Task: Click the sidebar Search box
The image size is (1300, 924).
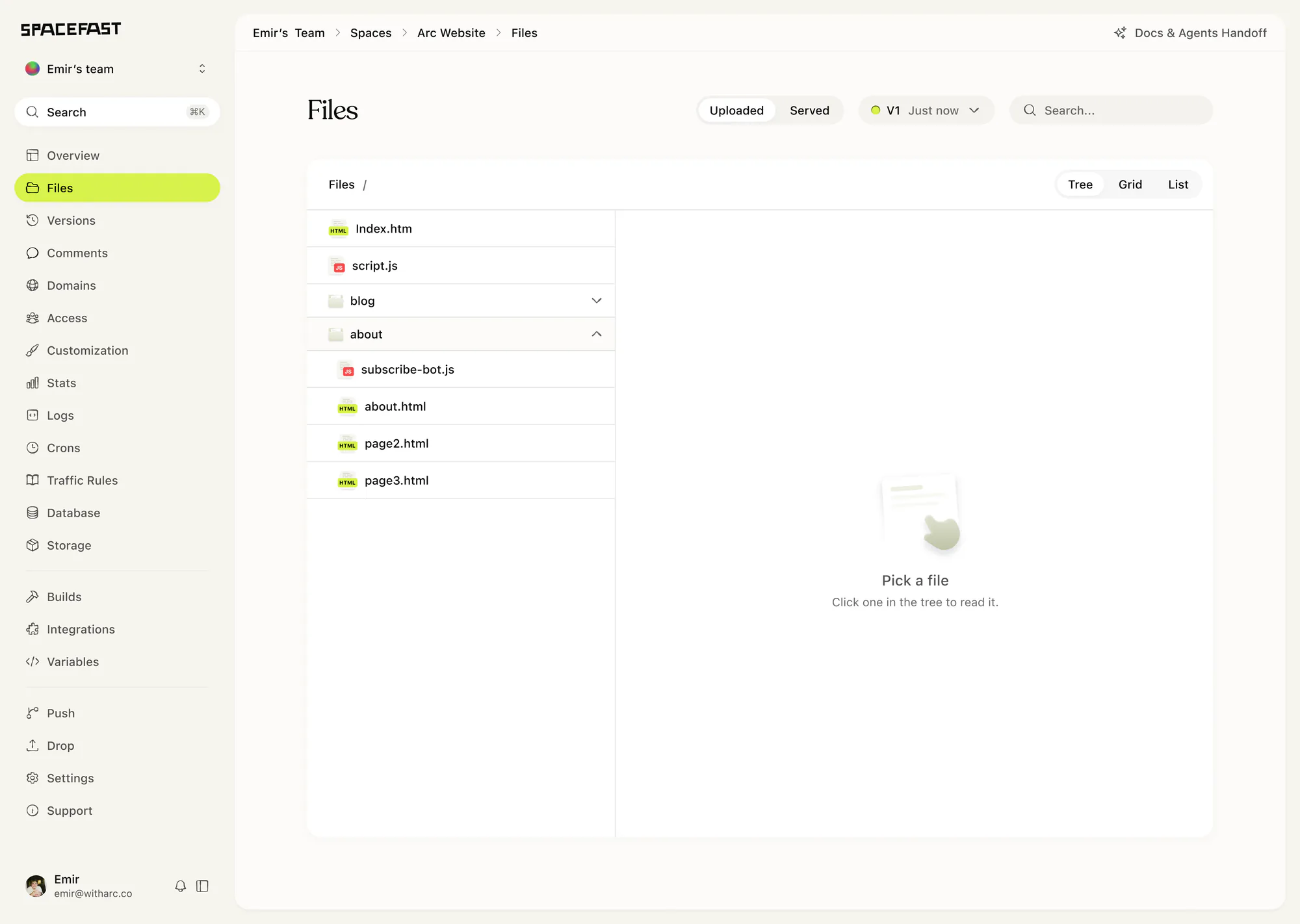Action: tap(117, 112)
